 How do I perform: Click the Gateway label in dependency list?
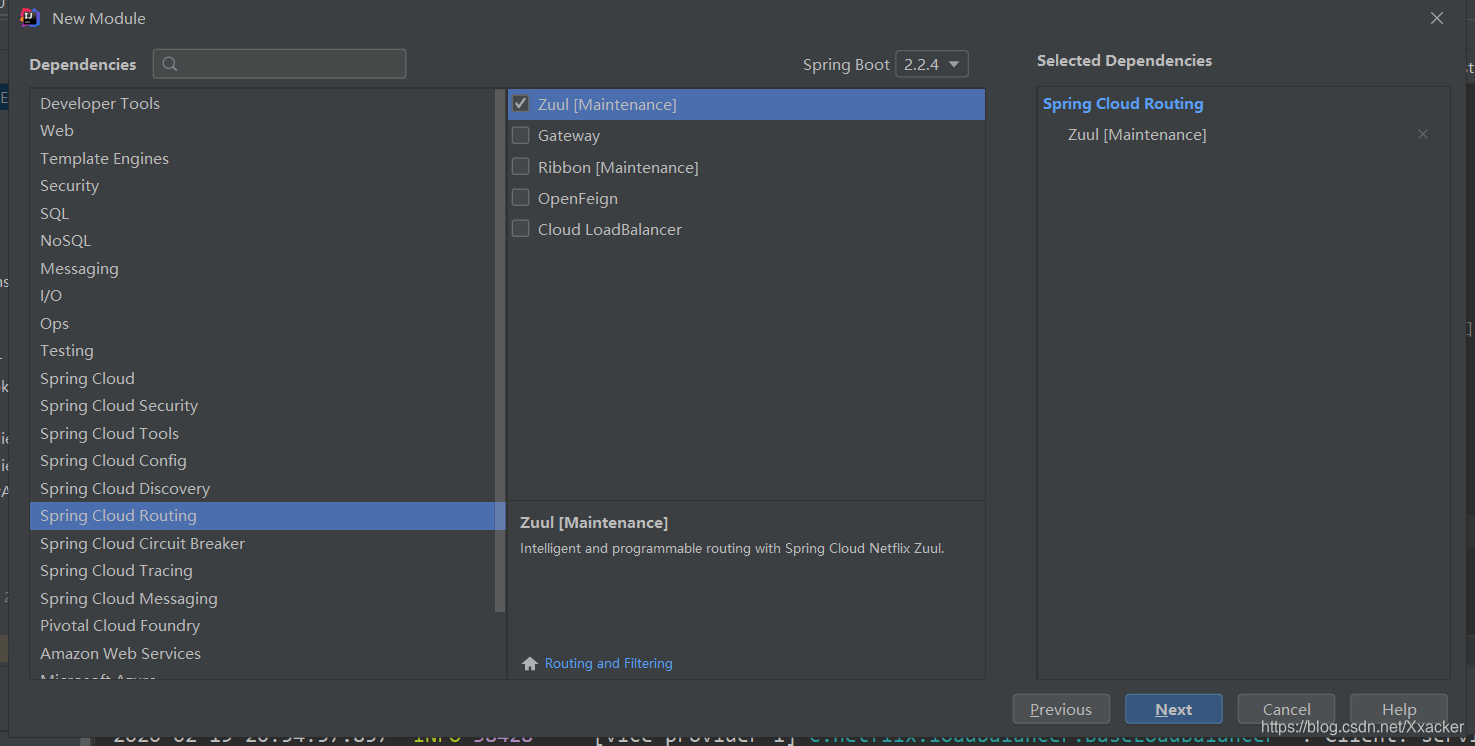[569, 136]
